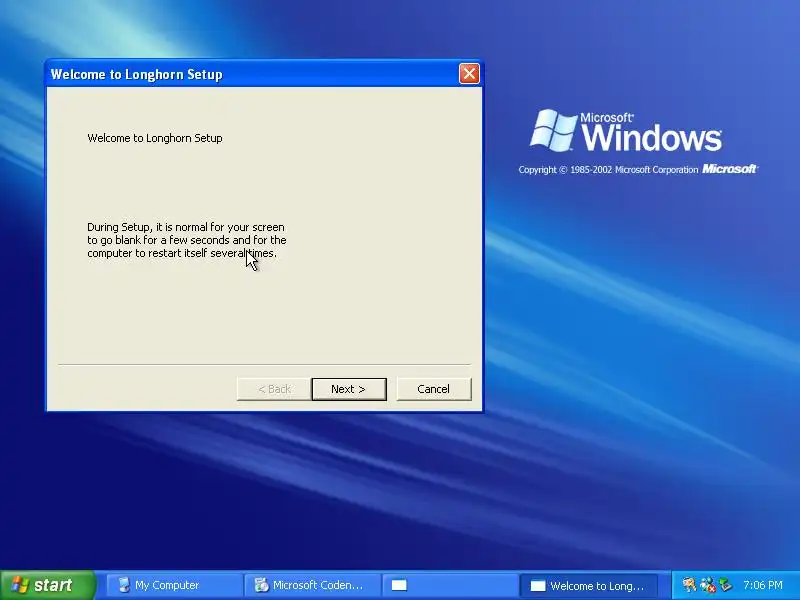This screenshot has height=600, width=800.
Task: Click the Next > button in Longhorn Setup
Action: pyautogui.click(x=349, y=389)
